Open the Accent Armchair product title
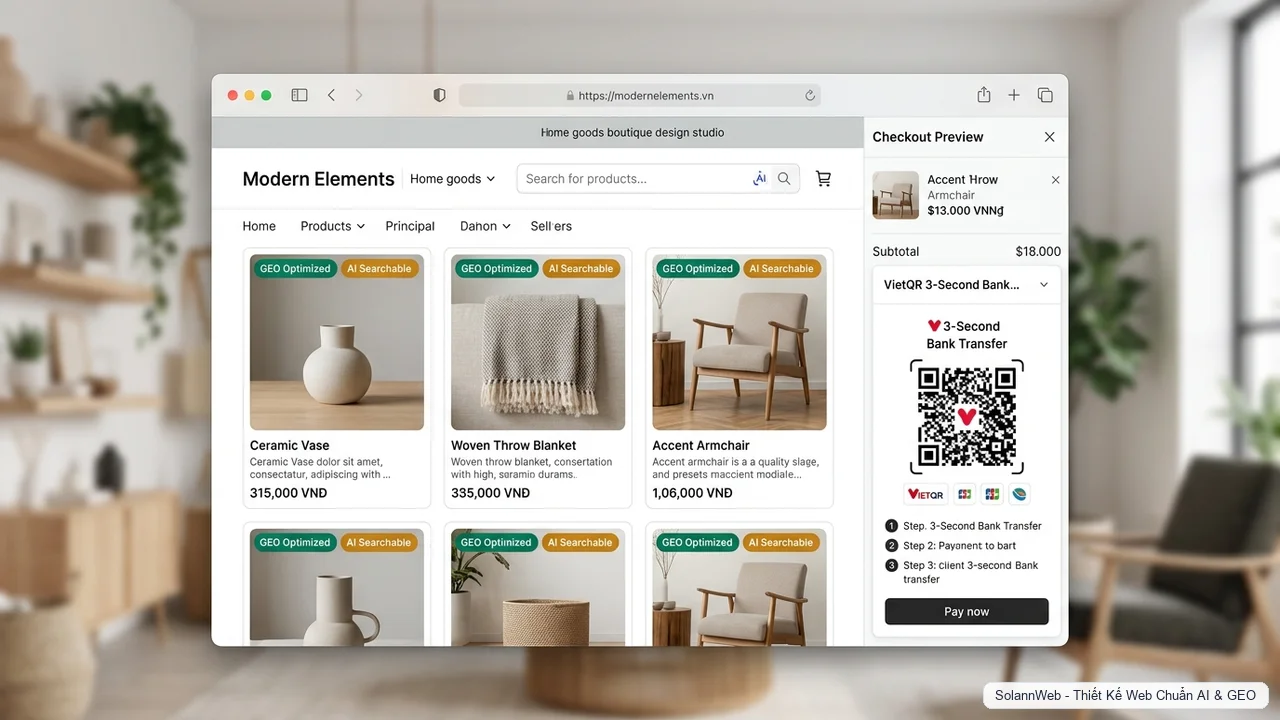This screenshot has height=720, width=1280. [701, 445]
